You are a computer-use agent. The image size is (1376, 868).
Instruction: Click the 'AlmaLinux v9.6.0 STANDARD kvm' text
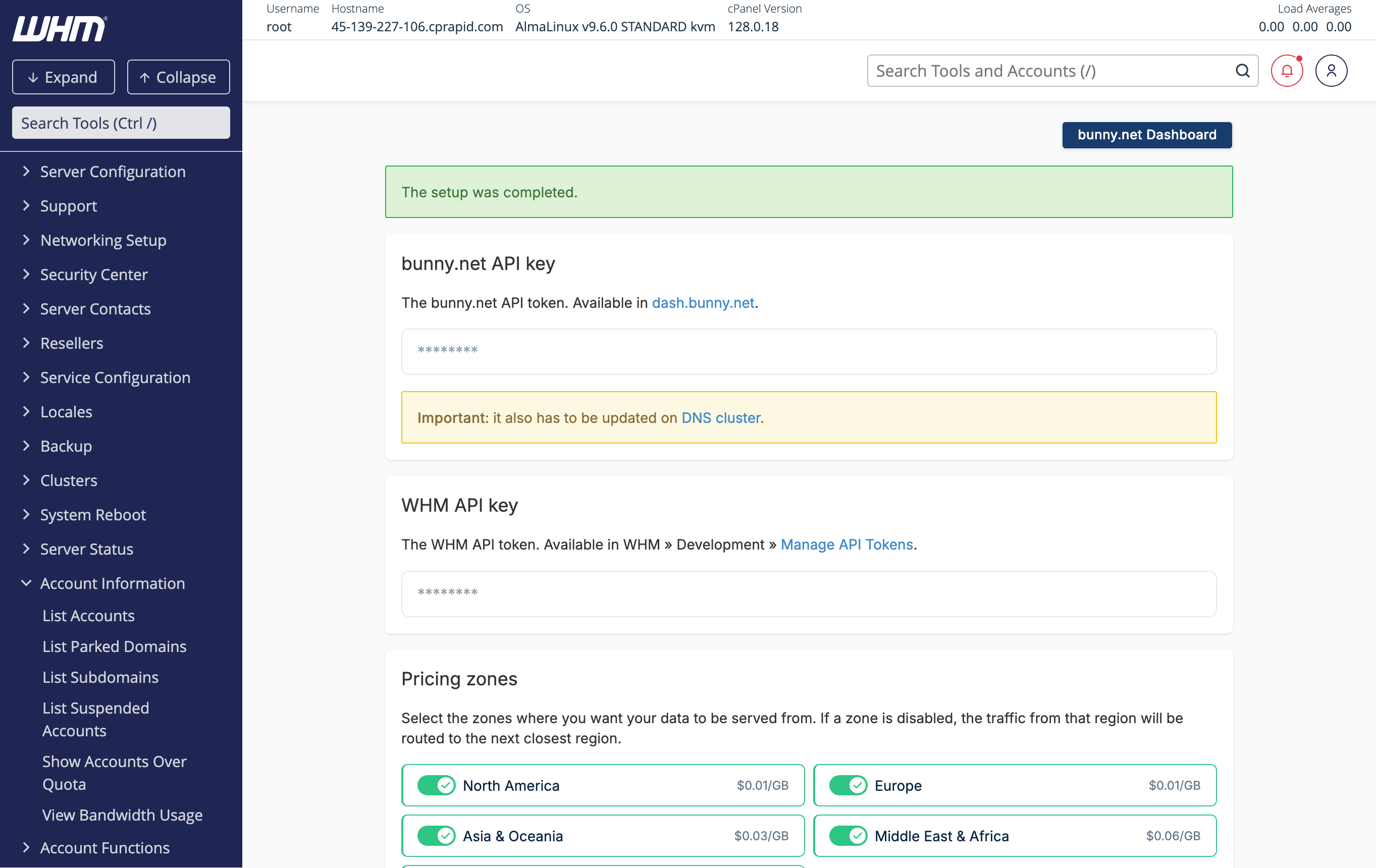coord(615,27)
